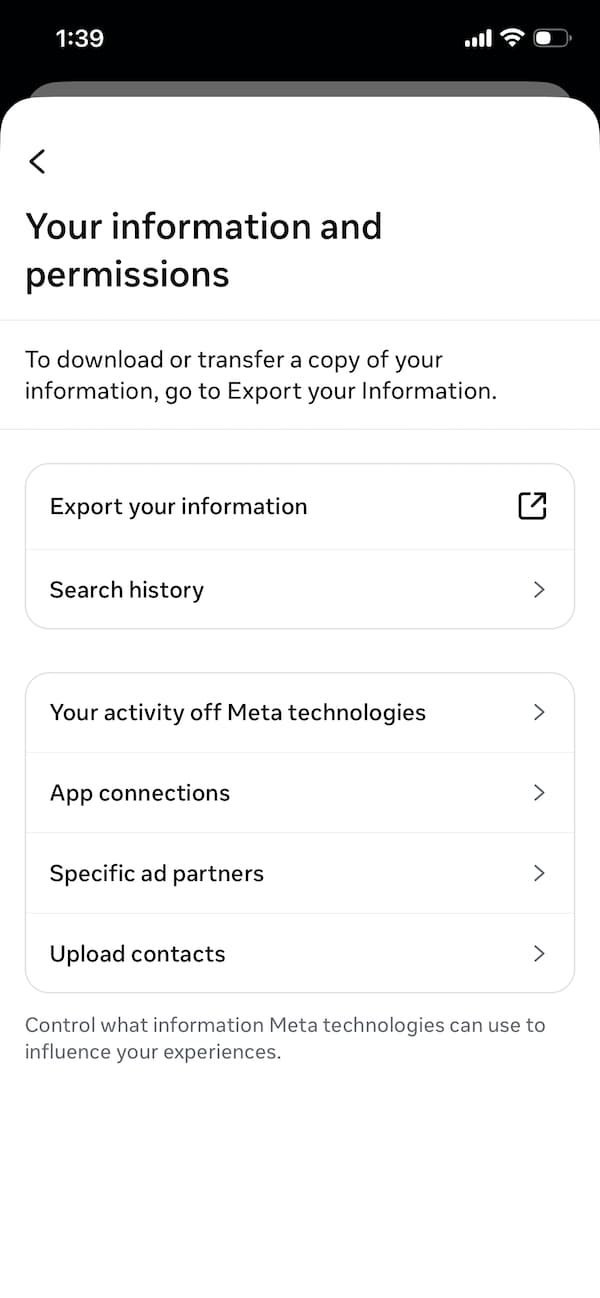The width and height of the screenshot is (600, 1298).
Task: Tap the Control what information Meta technologies footer text
Action: pyautogui.click(x=285, y=1038)
